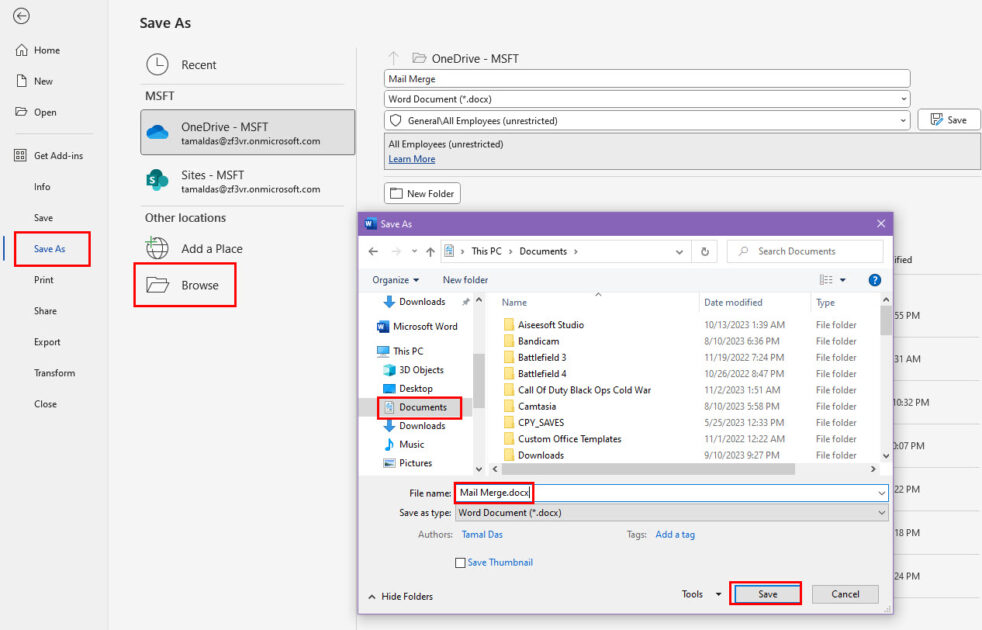Viewport: 982px width, 630px height.
Task: Sort files by Name column header
Action: pos(514,302)
